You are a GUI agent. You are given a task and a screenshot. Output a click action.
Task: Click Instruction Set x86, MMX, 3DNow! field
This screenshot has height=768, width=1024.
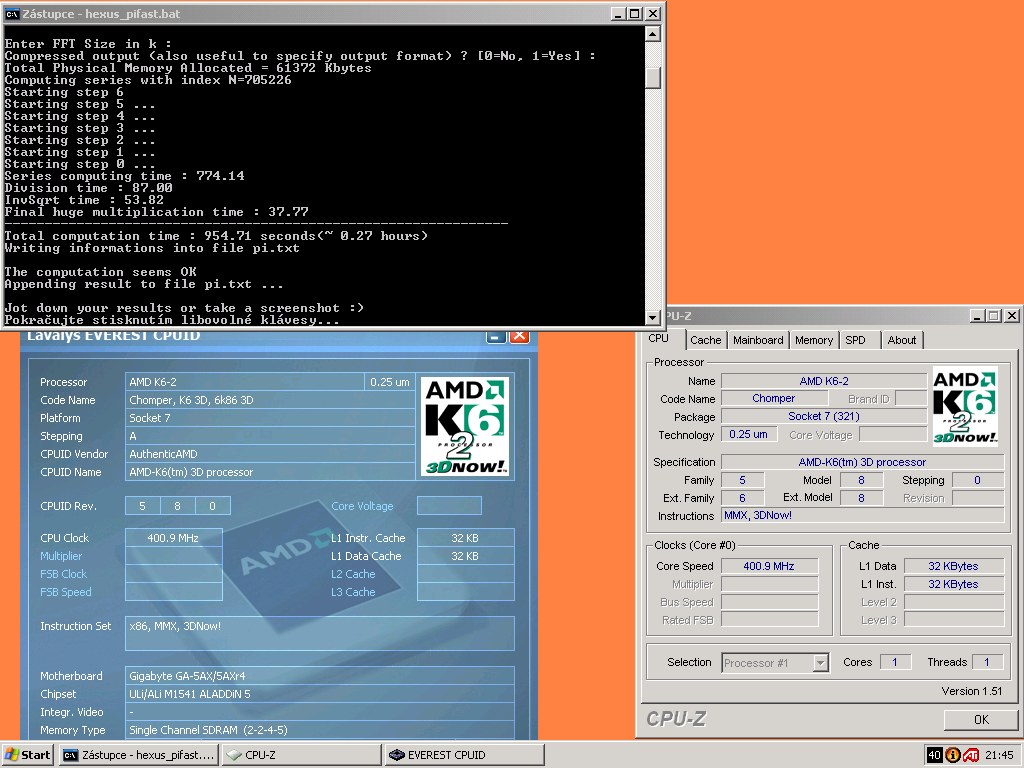[319, 633]
